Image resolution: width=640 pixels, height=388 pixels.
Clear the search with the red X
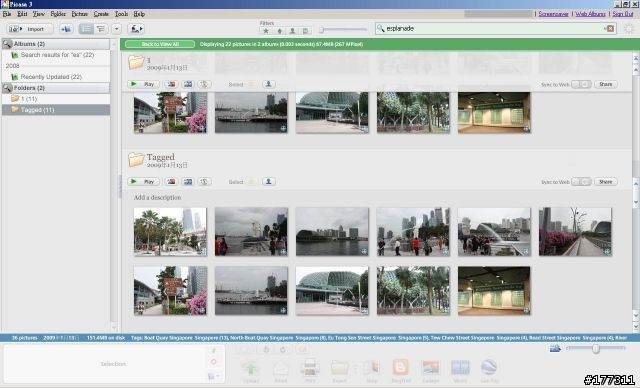point(610,29)
